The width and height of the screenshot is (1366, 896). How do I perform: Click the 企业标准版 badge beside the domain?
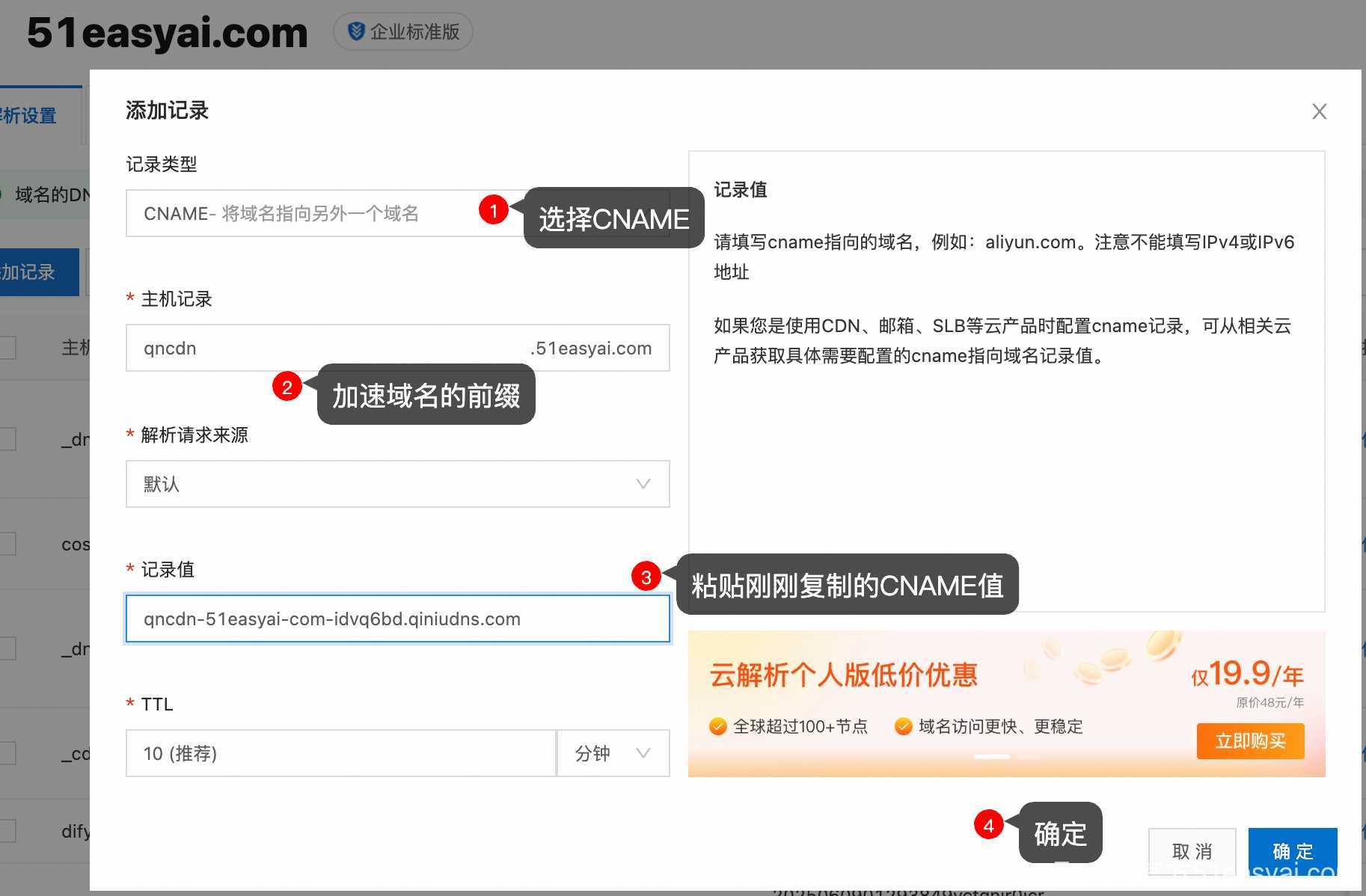point(402,31)
